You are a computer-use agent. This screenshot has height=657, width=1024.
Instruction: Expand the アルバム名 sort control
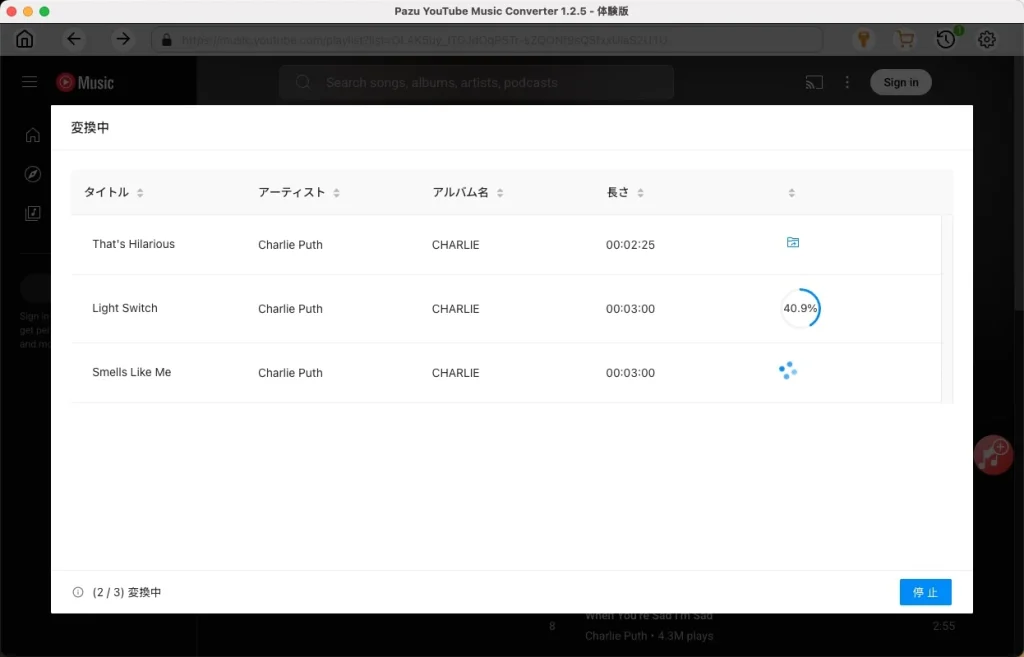pos(500,192)
